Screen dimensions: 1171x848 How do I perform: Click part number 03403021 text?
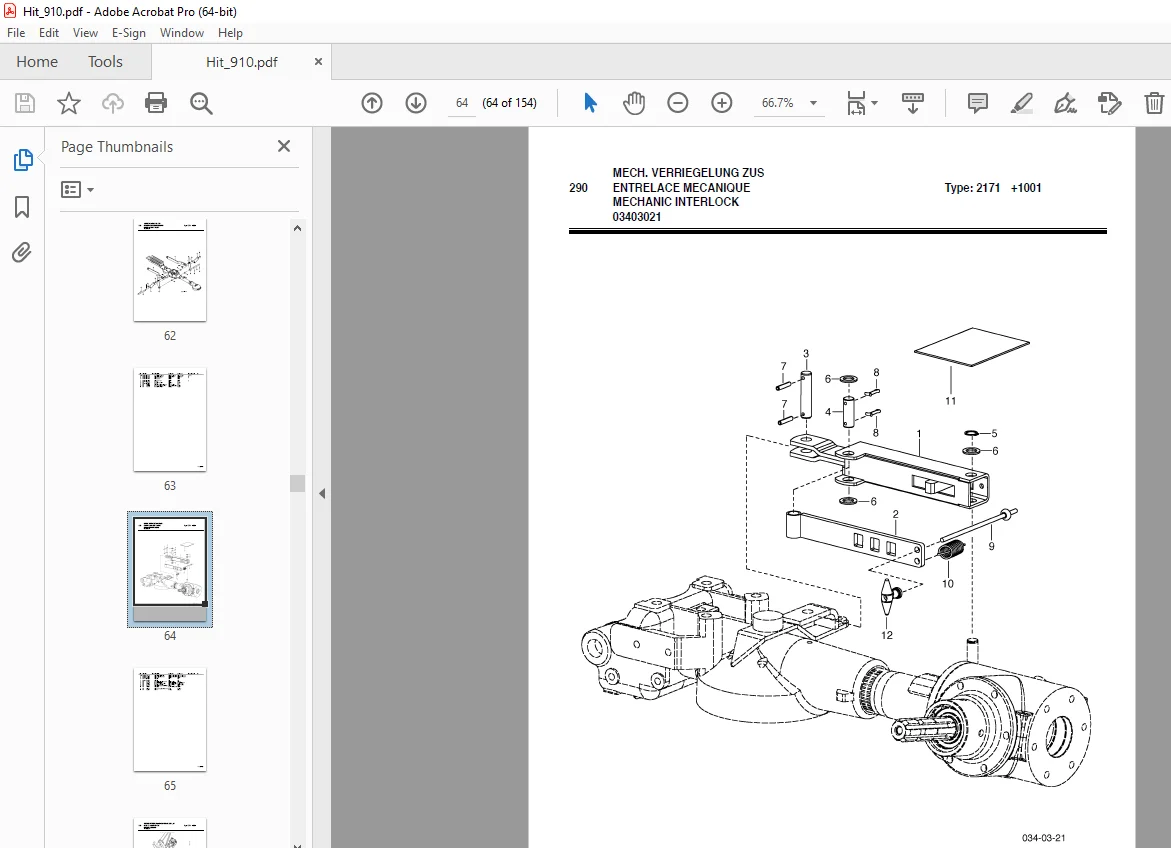[636, 217]
